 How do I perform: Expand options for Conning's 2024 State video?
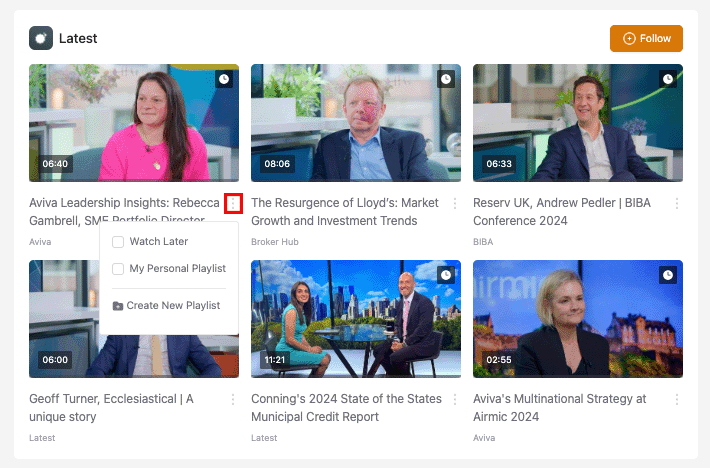(x=455, y=399)
